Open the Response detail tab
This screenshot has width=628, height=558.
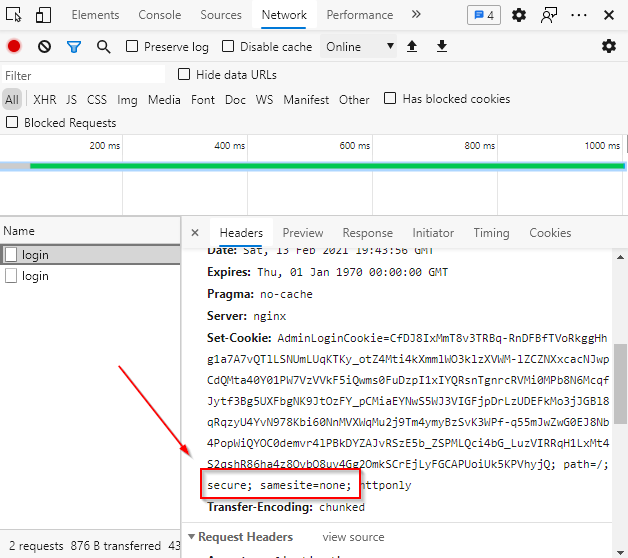coord(368,233)
